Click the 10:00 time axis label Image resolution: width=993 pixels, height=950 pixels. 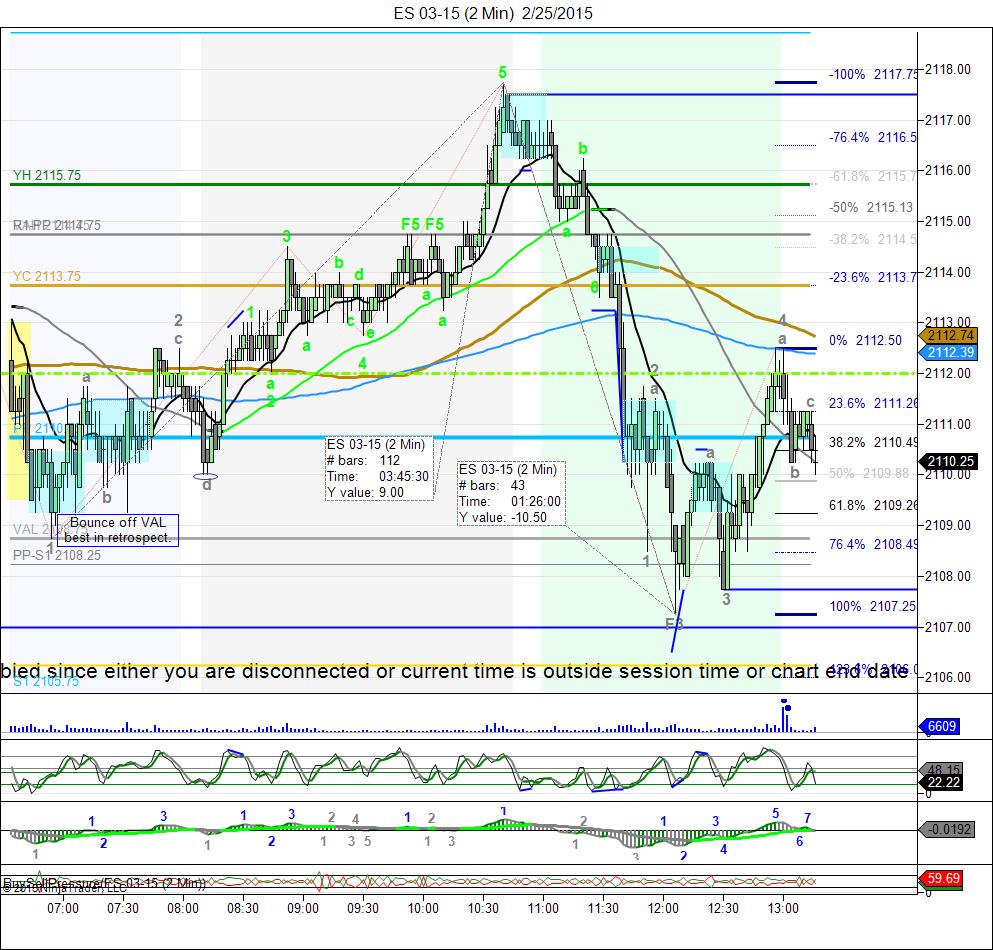422,908
